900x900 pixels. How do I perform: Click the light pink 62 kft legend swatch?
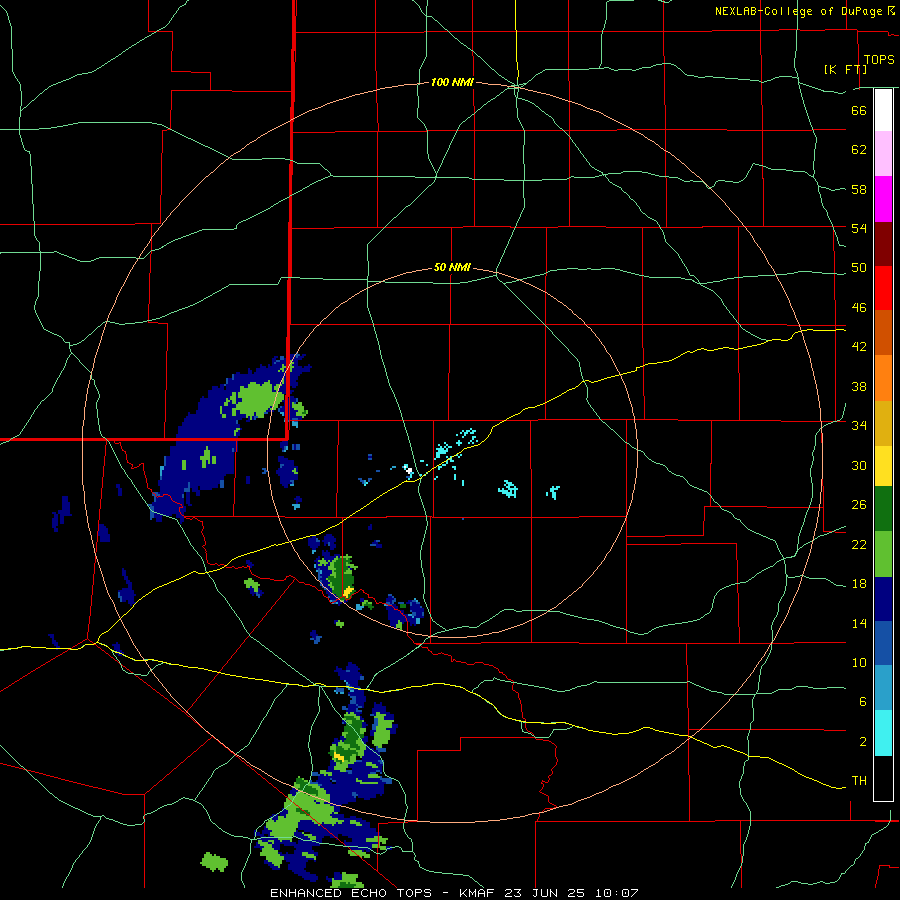[883, 153]
